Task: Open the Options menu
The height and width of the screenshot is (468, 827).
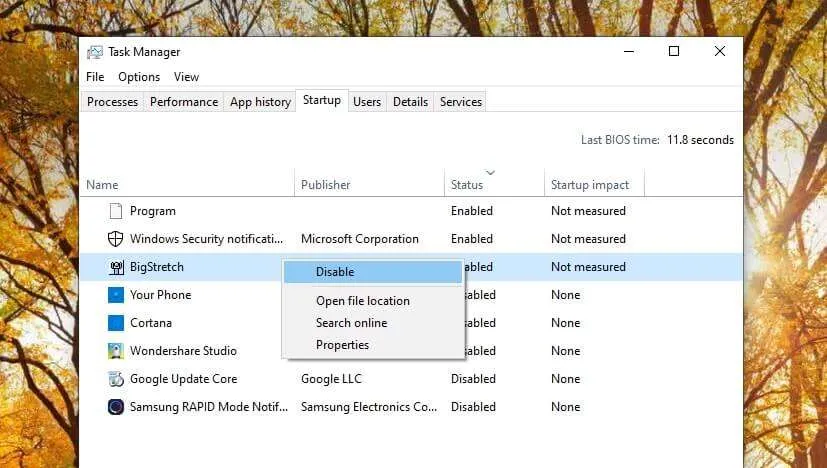Action: tap(139, 77)
